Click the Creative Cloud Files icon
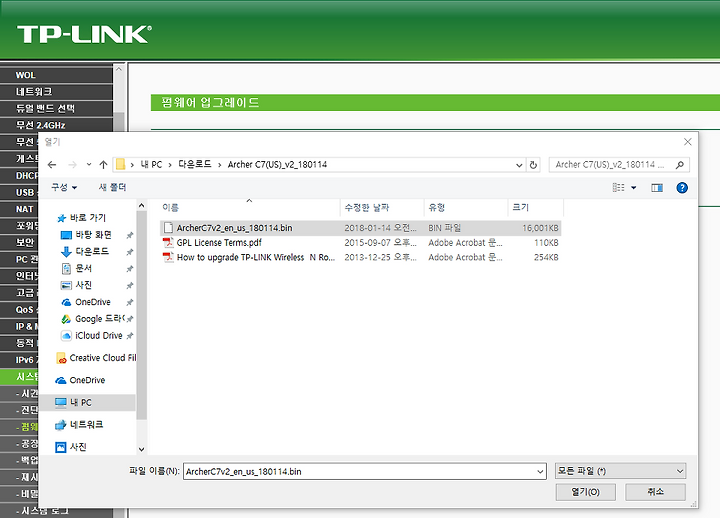 [x=61, y=358]
